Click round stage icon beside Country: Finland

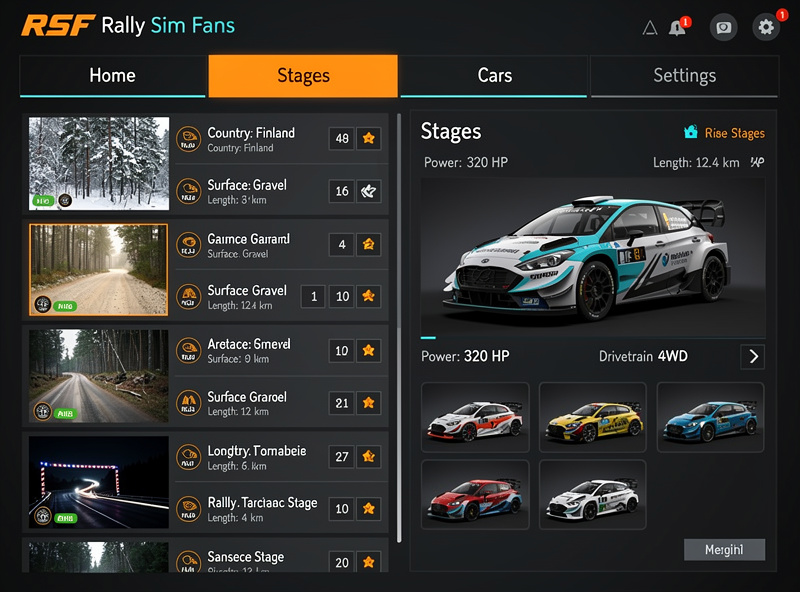[x=189, y=139]
